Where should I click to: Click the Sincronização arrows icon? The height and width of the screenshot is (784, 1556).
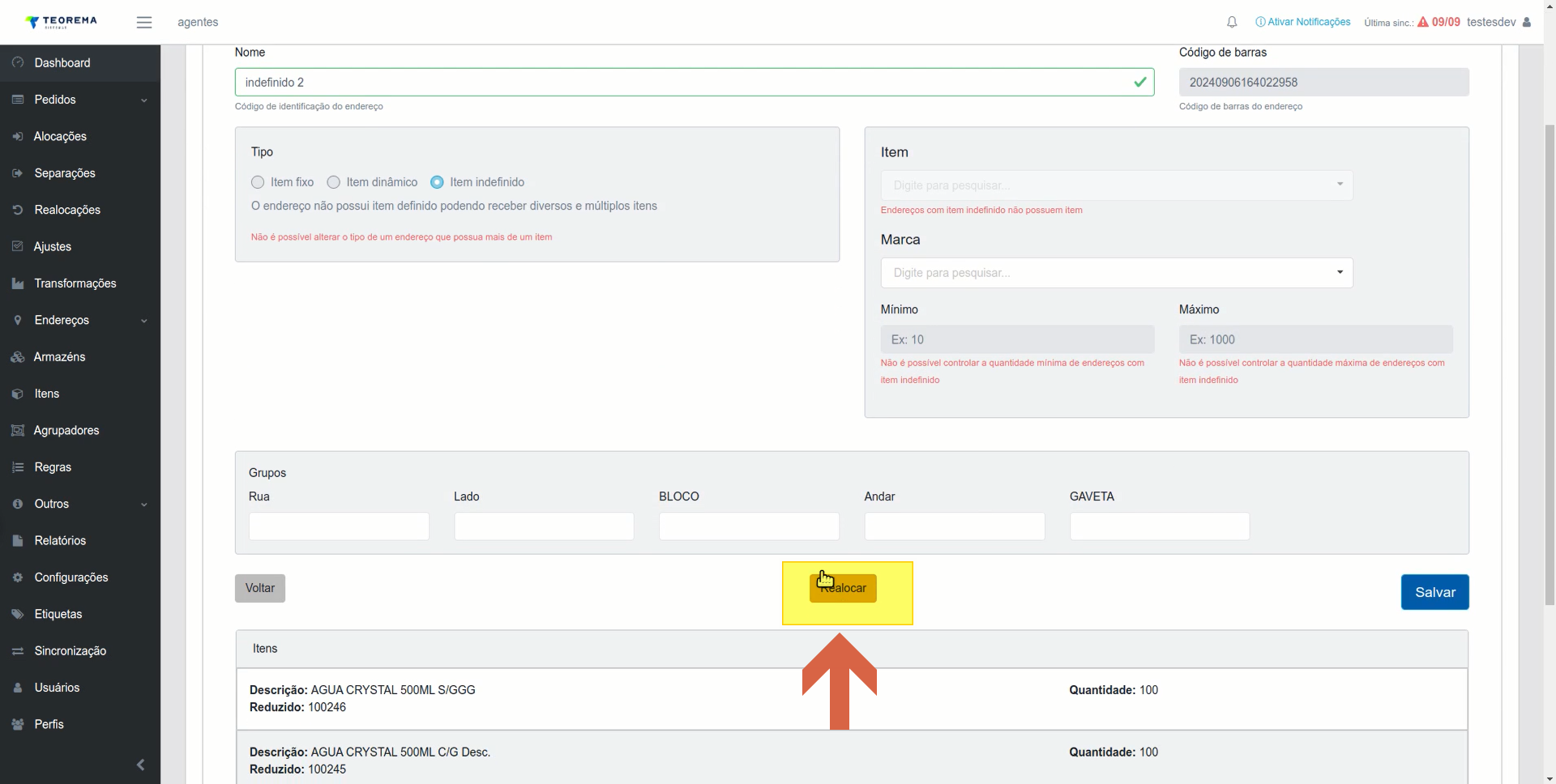click(x=17, y=651)
